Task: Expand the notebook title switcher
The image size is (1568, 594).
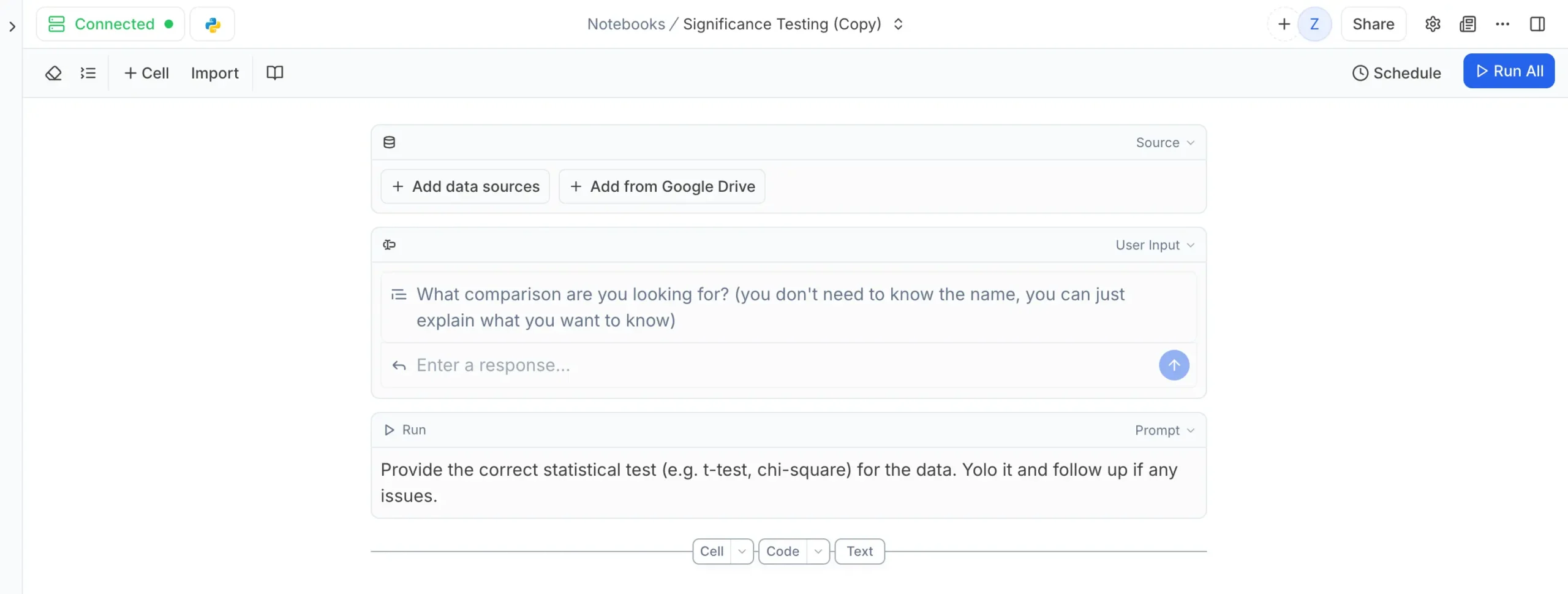Action: click(898, 25)
